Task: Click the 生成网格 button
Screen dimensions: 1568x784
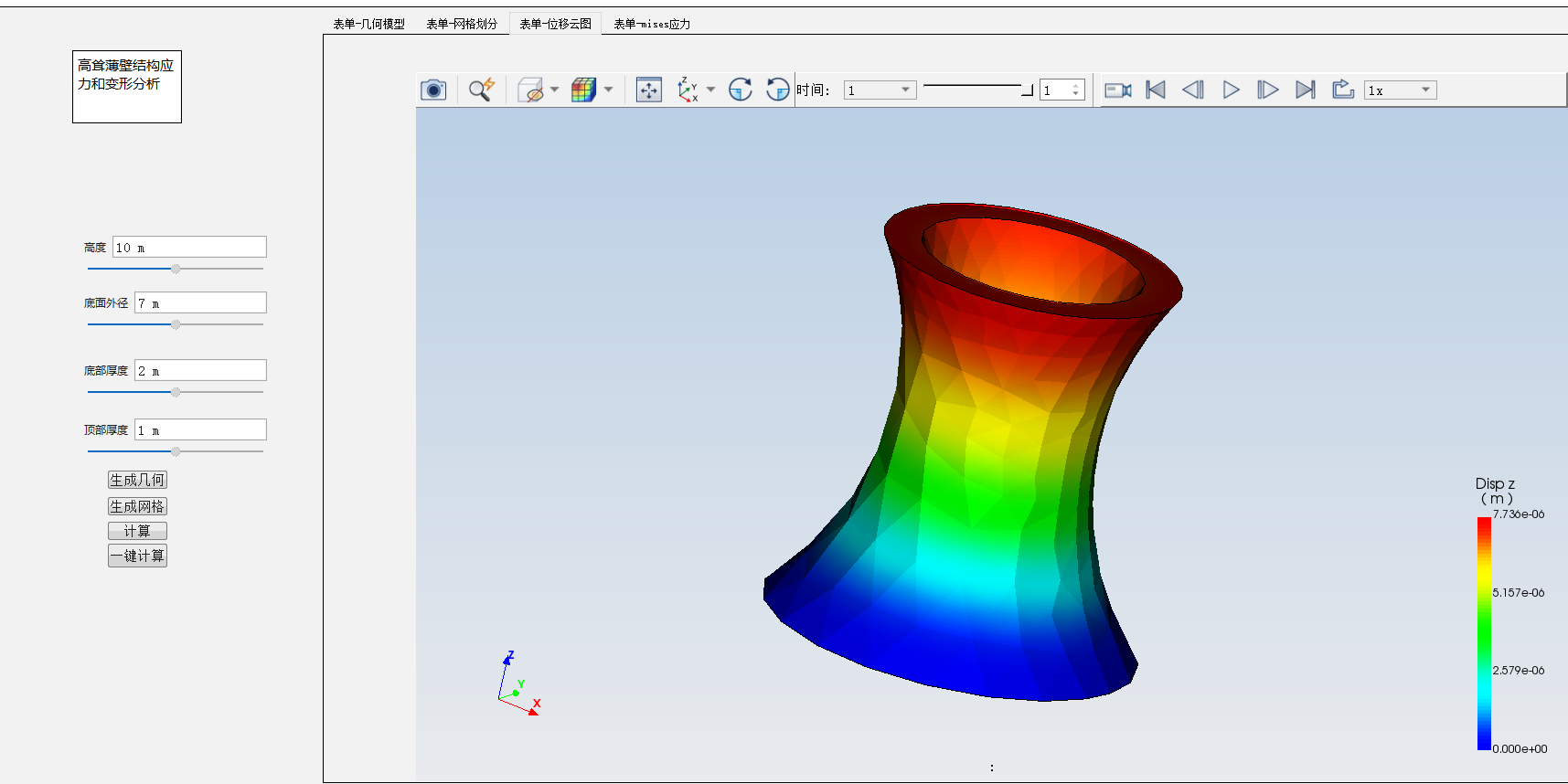Action: (137, 506)
